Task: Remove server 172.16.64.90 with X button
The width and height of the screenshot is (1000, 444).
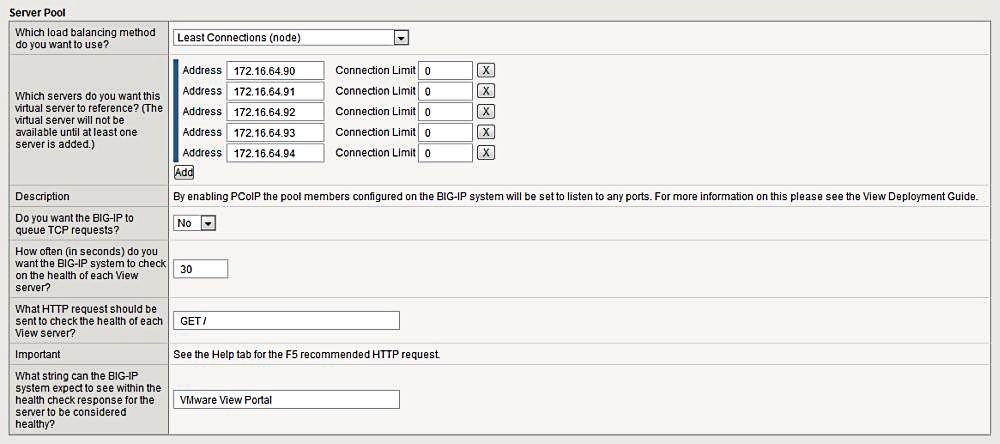Action: 486,71
